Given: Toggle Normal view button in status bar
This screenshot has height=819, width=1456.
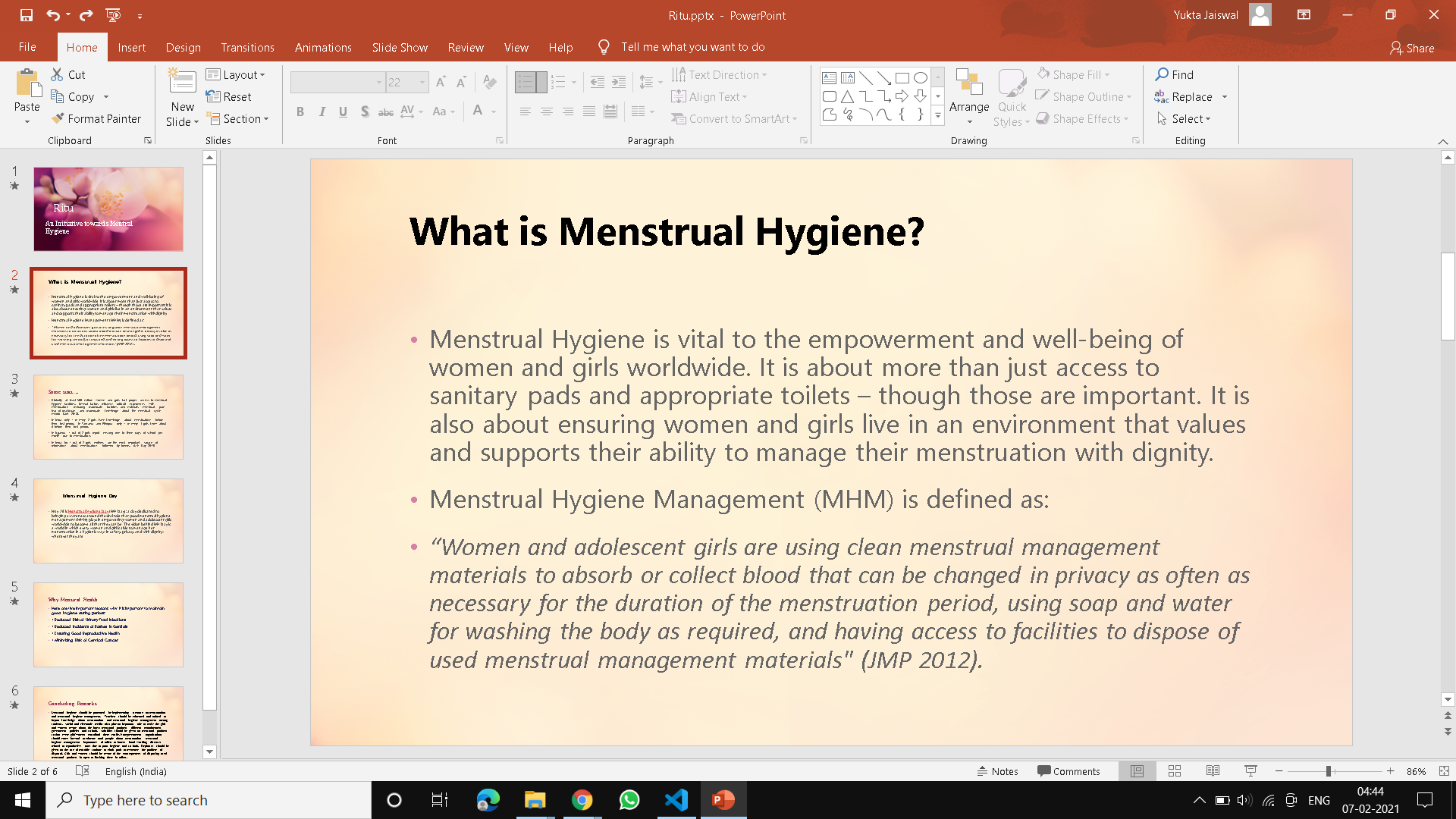Looking at the screenshot, I should coord(1137,771).
